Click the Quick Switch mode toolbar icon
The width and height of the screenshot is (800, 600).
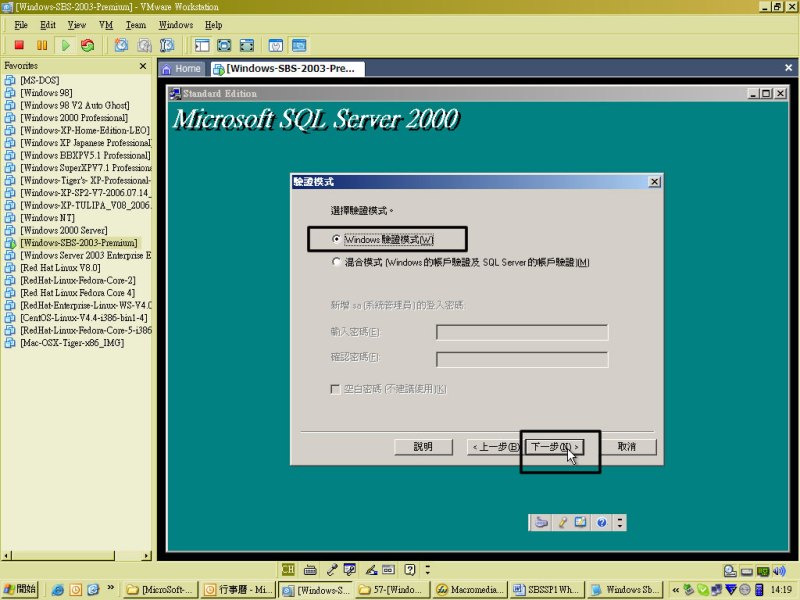coord(224,45)
